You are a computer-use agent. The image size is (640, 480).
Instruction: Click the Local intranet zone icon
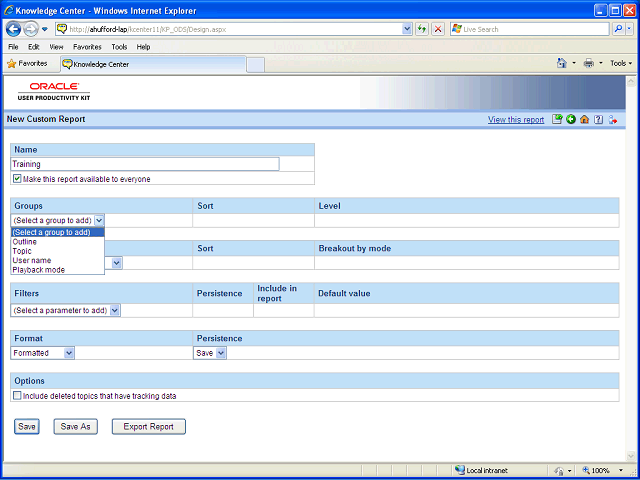coord(460,470)
